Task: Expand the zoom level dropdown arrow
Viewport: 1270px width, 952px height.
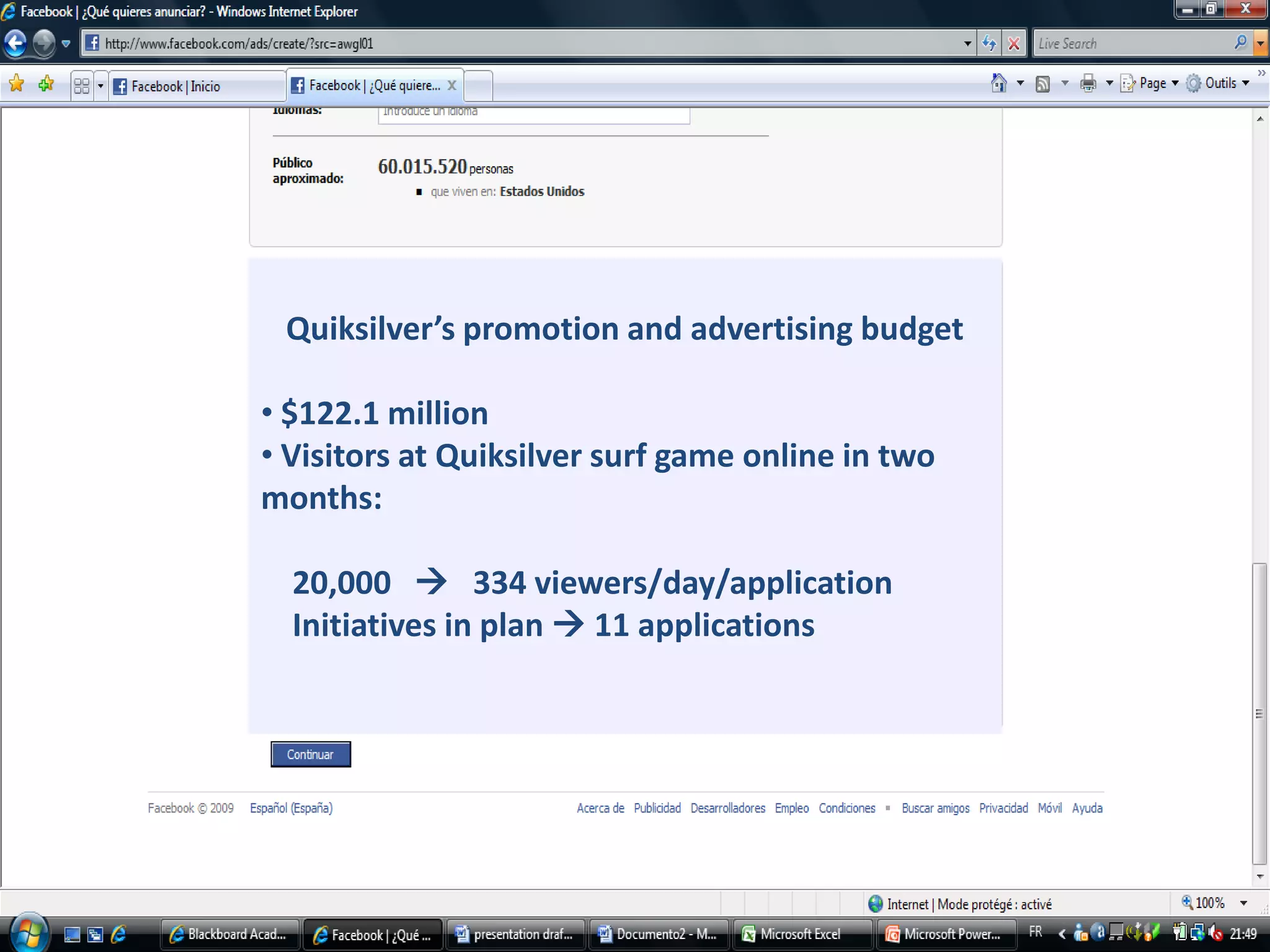Action: point(1243,903)
